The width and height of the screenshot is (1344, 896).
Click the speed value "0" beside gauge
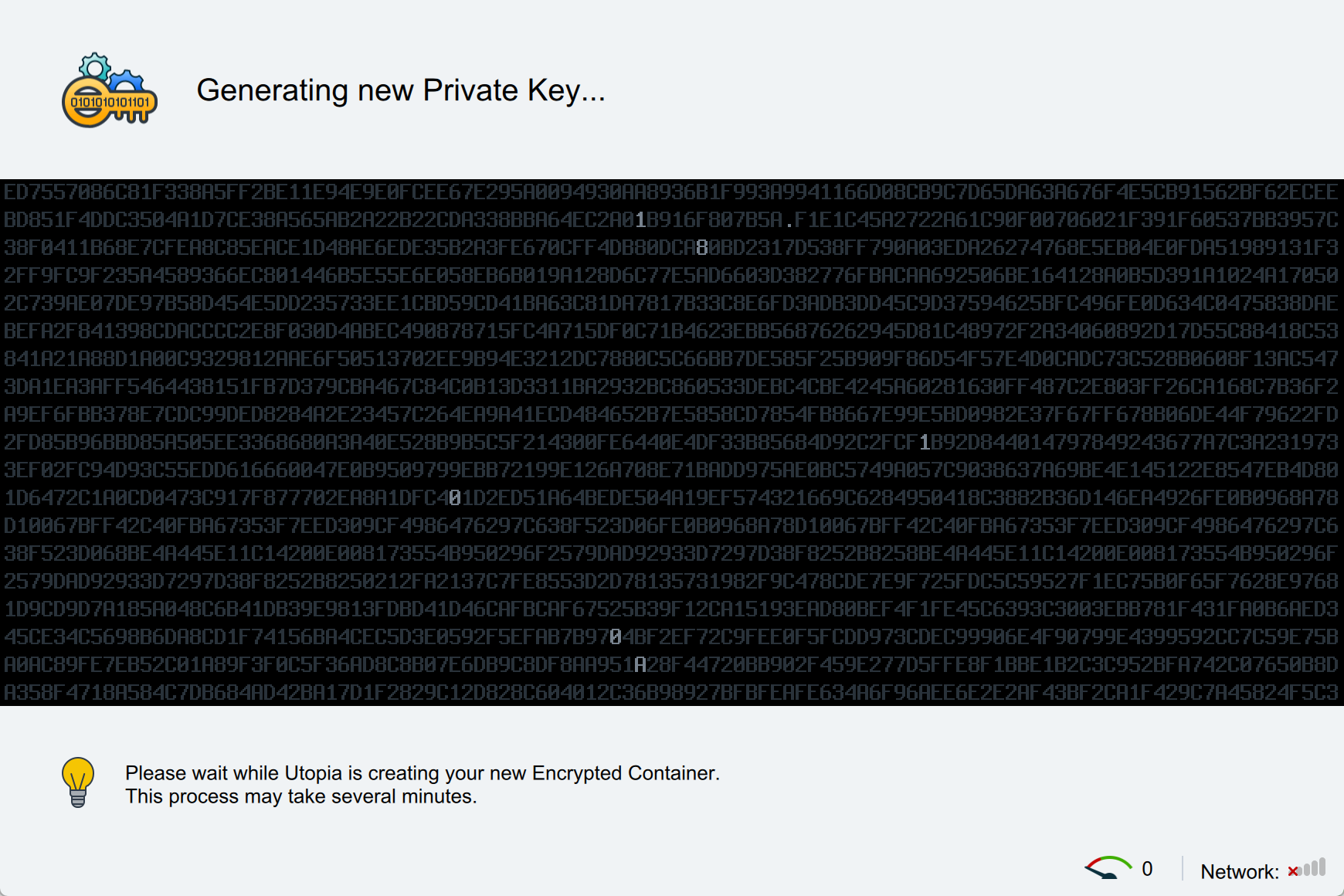(1147, 869)
